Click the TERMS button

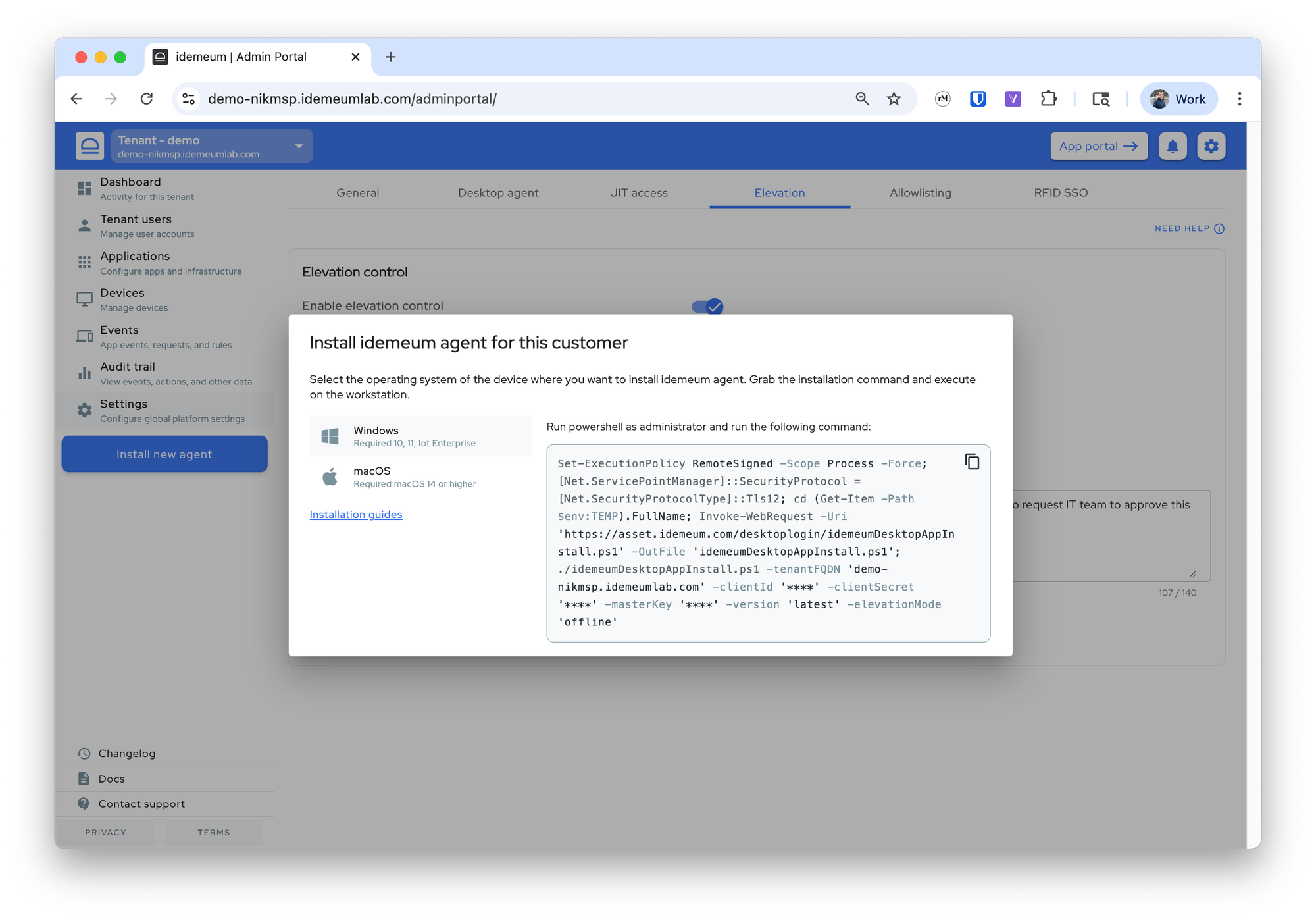[x=214, y=832]
